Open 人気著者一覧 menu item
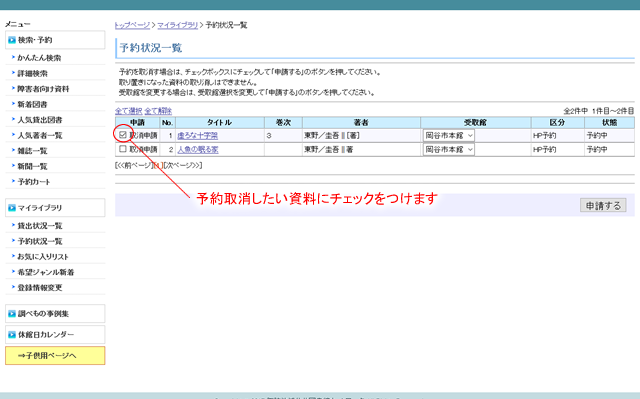640x399 pixels. pyautogui.click(x=40, y=135)
